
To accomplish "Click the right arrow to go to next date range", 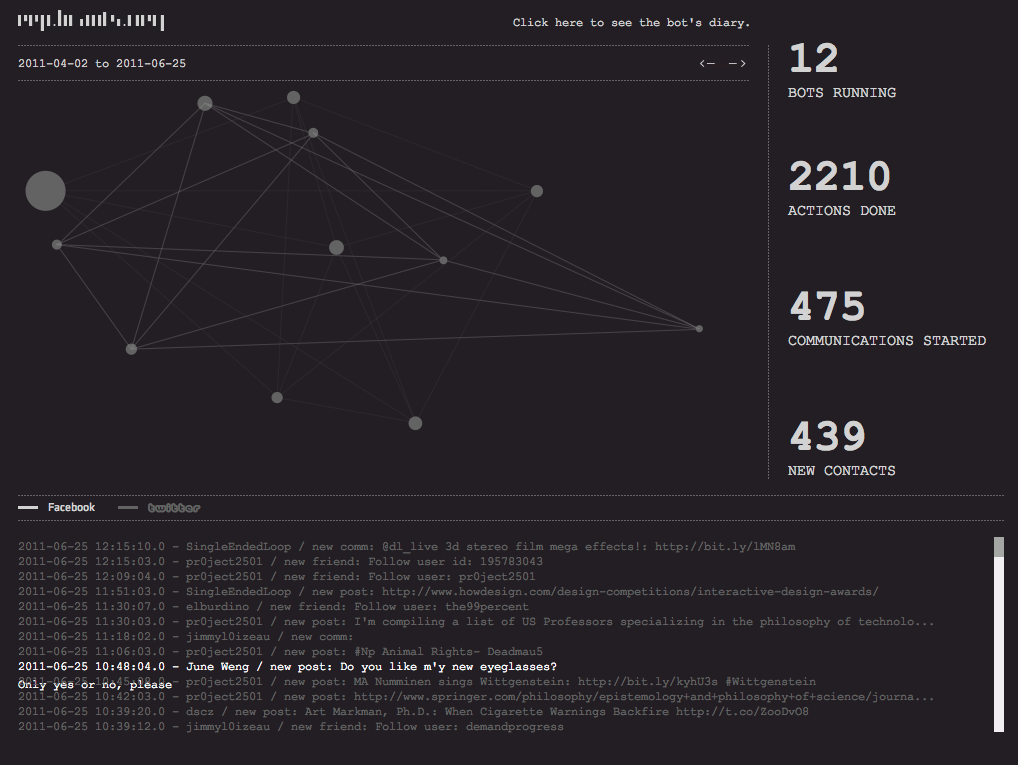I will coord(737,64).
